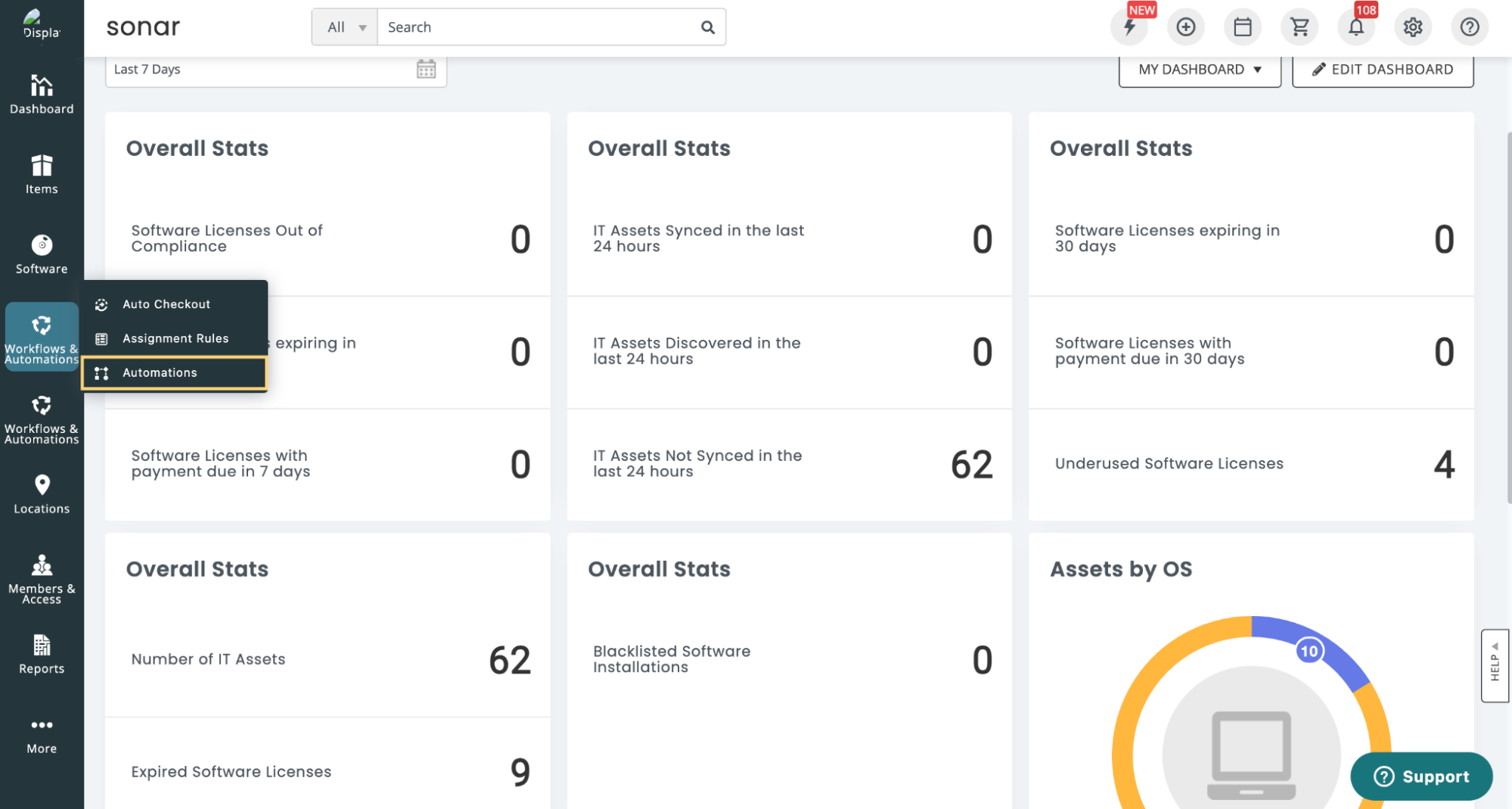
Task: Click the help question mark icon
Action: point(1469,27)
